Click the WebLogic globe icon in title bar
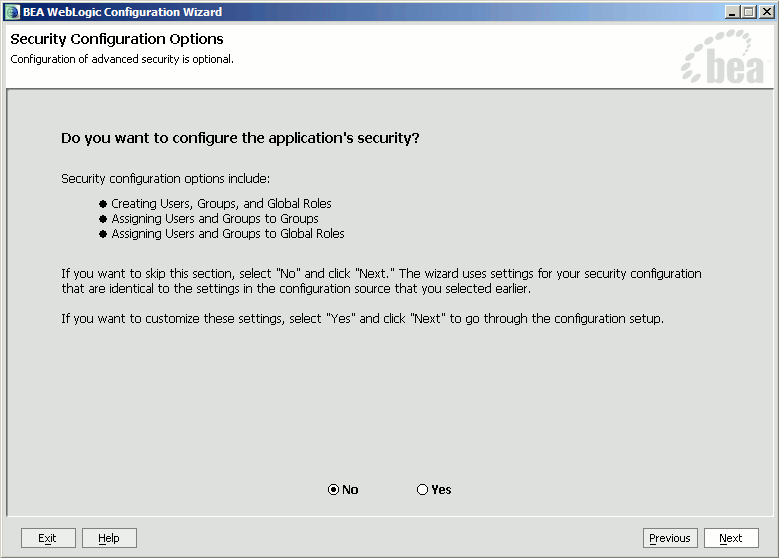Viewport: 779px width, 558px height. pyautogui.click(x=12, y=12)
